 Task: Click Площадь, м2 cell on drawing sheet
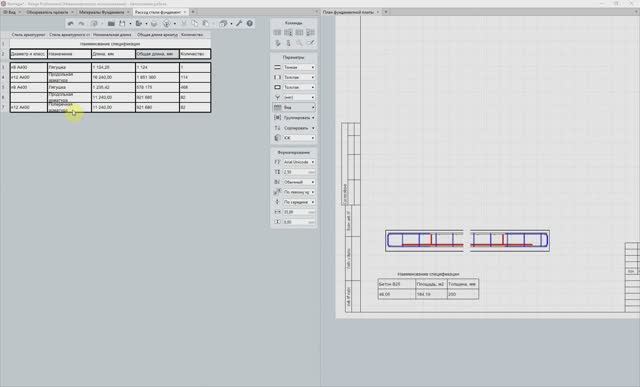coord(431,284)
